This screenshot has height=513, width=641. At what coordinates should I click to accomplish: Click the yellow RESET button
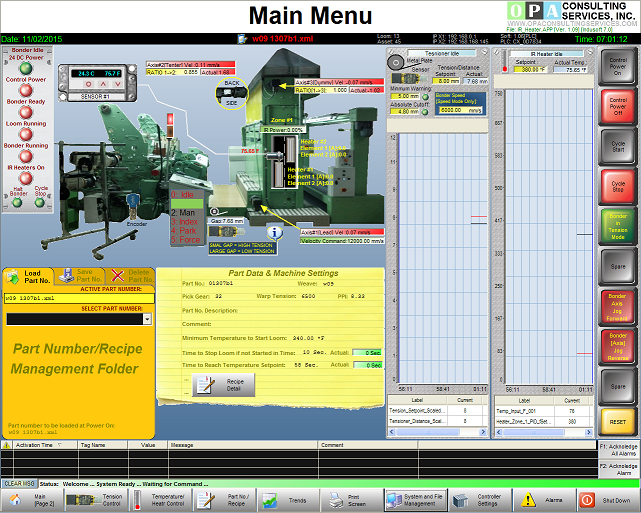coord(618,421)
